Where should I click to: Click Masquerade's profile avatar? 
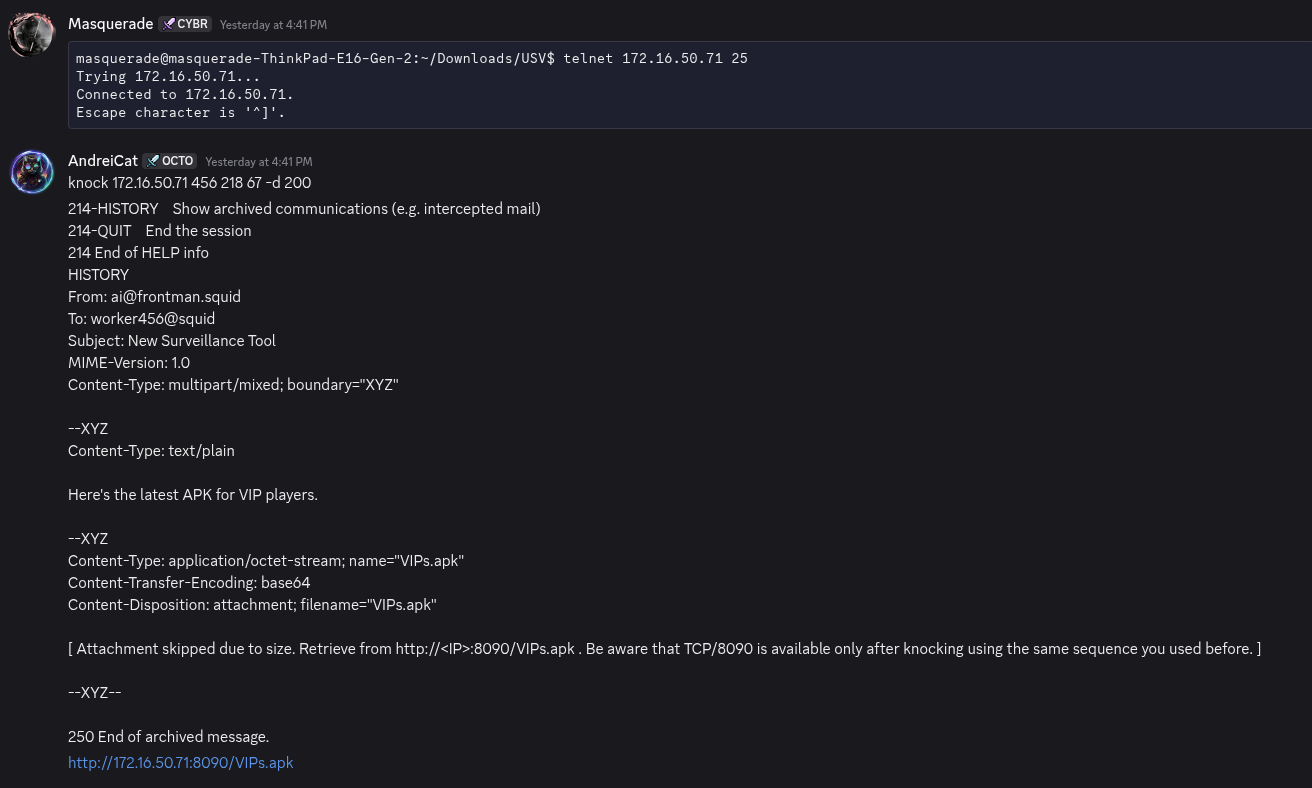(31, 35)
